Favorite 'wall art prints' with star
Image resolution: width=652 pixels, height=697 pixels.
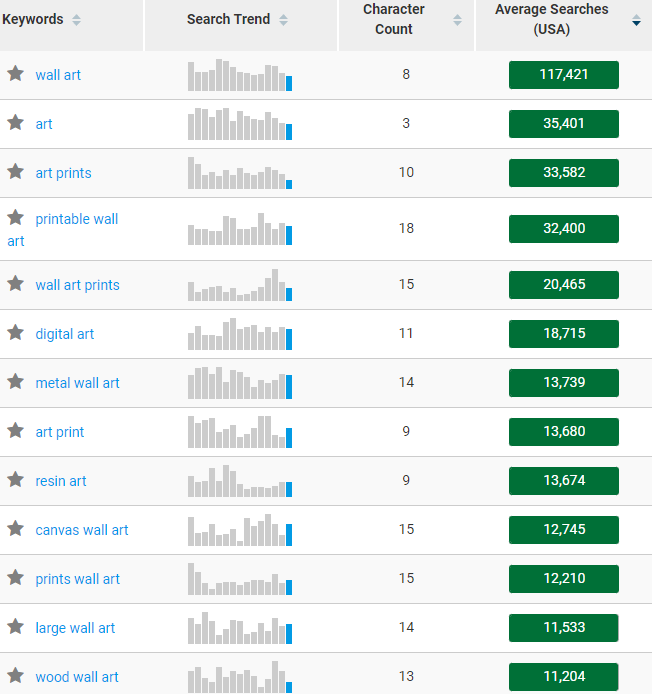click(16, 284)
